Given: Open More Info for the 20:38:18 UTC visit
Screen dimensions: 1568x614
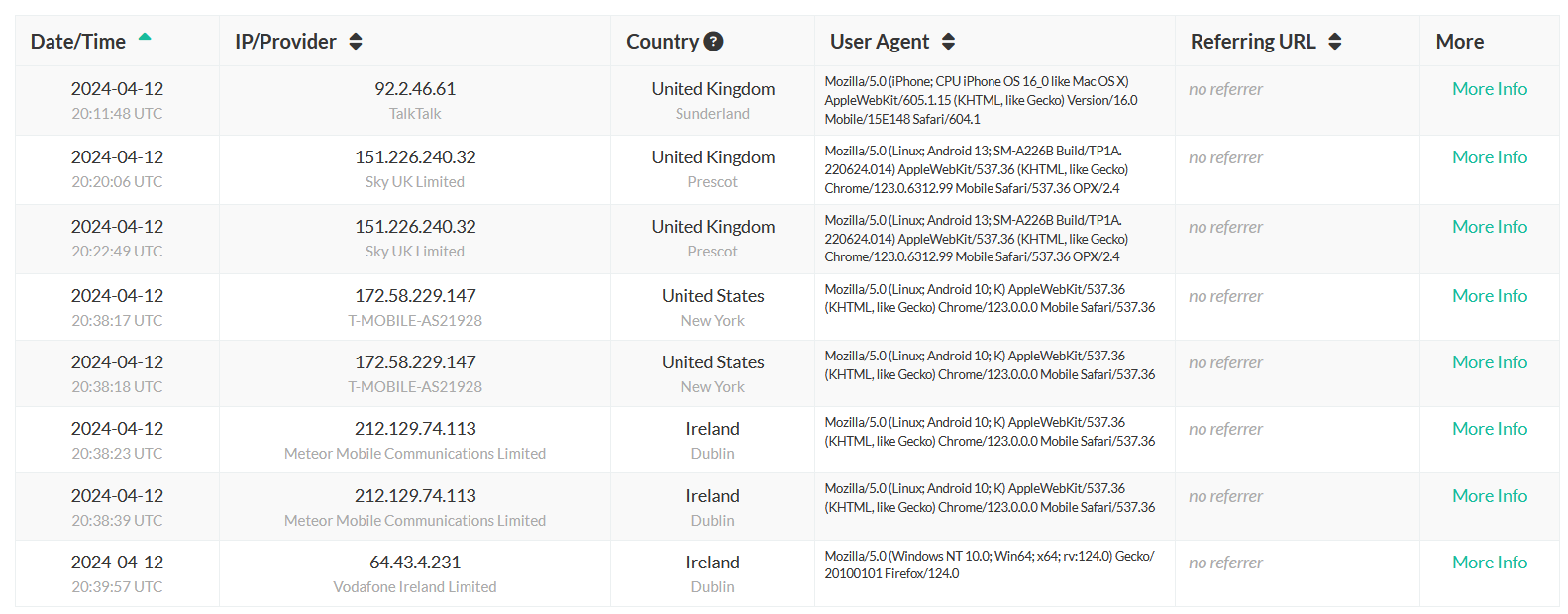Looking at the screenshot, I should (x=1489, y=362).
